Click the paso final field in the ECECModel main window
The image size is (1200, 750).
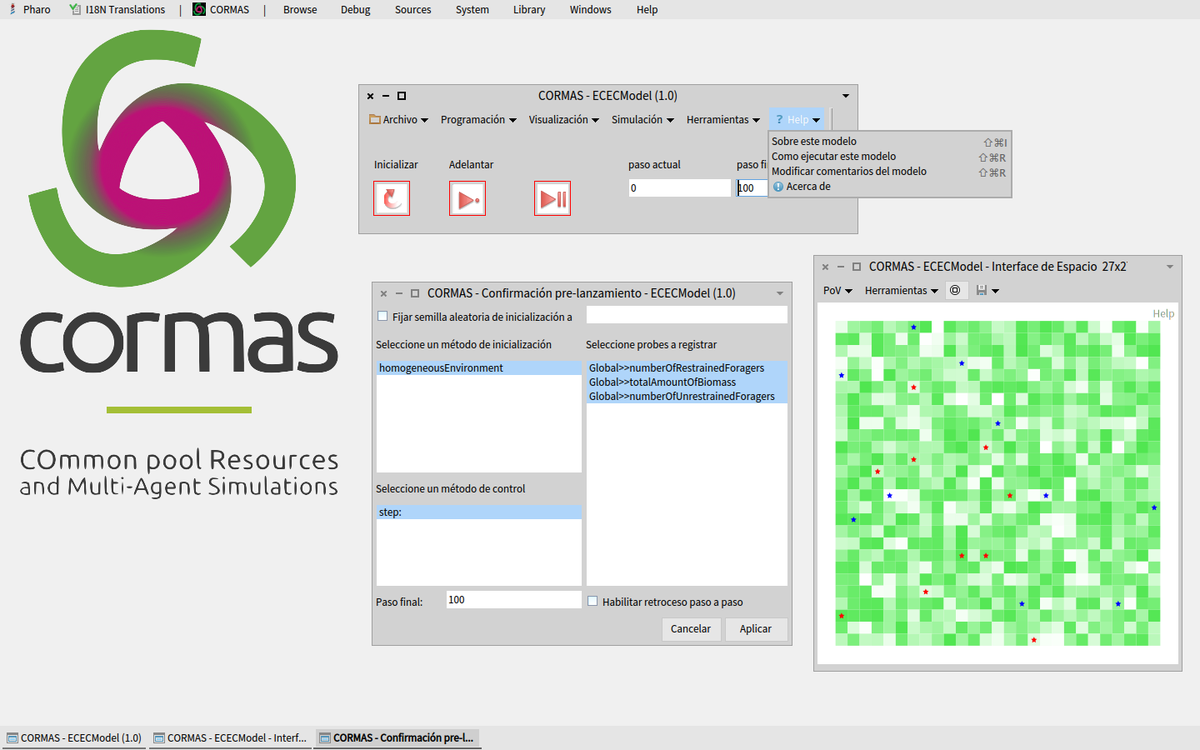[x=752, y=188]
